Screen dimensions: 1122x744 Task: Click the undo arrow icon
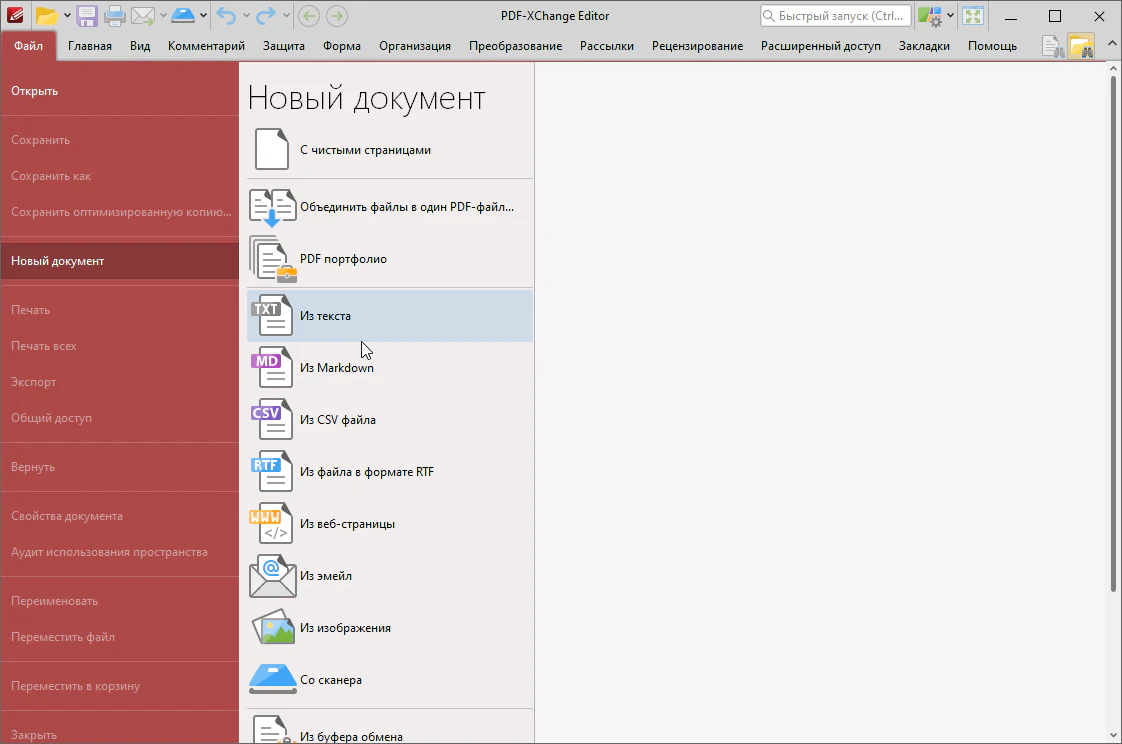click(x=225, y=16)
